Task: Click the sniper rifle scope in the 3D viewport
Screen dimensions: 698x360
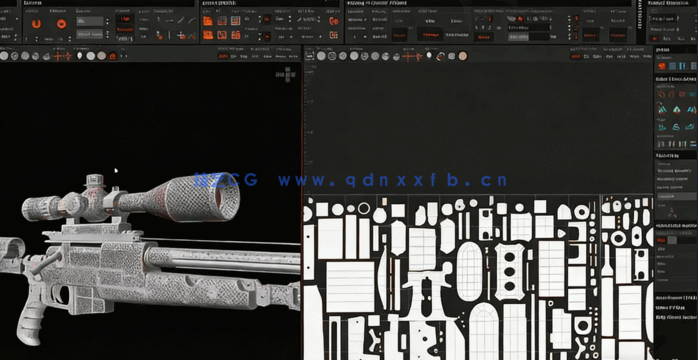Action: [x=131, y=198]
